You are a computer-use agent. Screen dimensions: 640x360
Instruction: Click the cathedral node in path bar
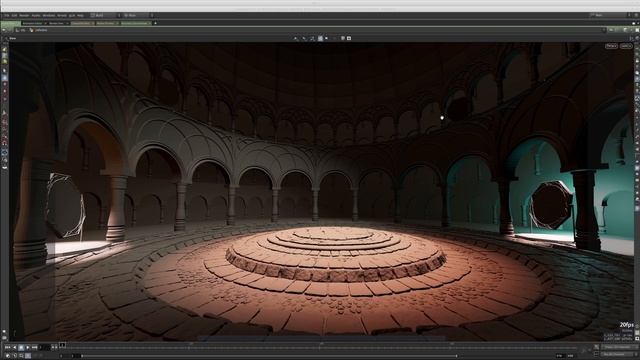(x=39, y=30)
